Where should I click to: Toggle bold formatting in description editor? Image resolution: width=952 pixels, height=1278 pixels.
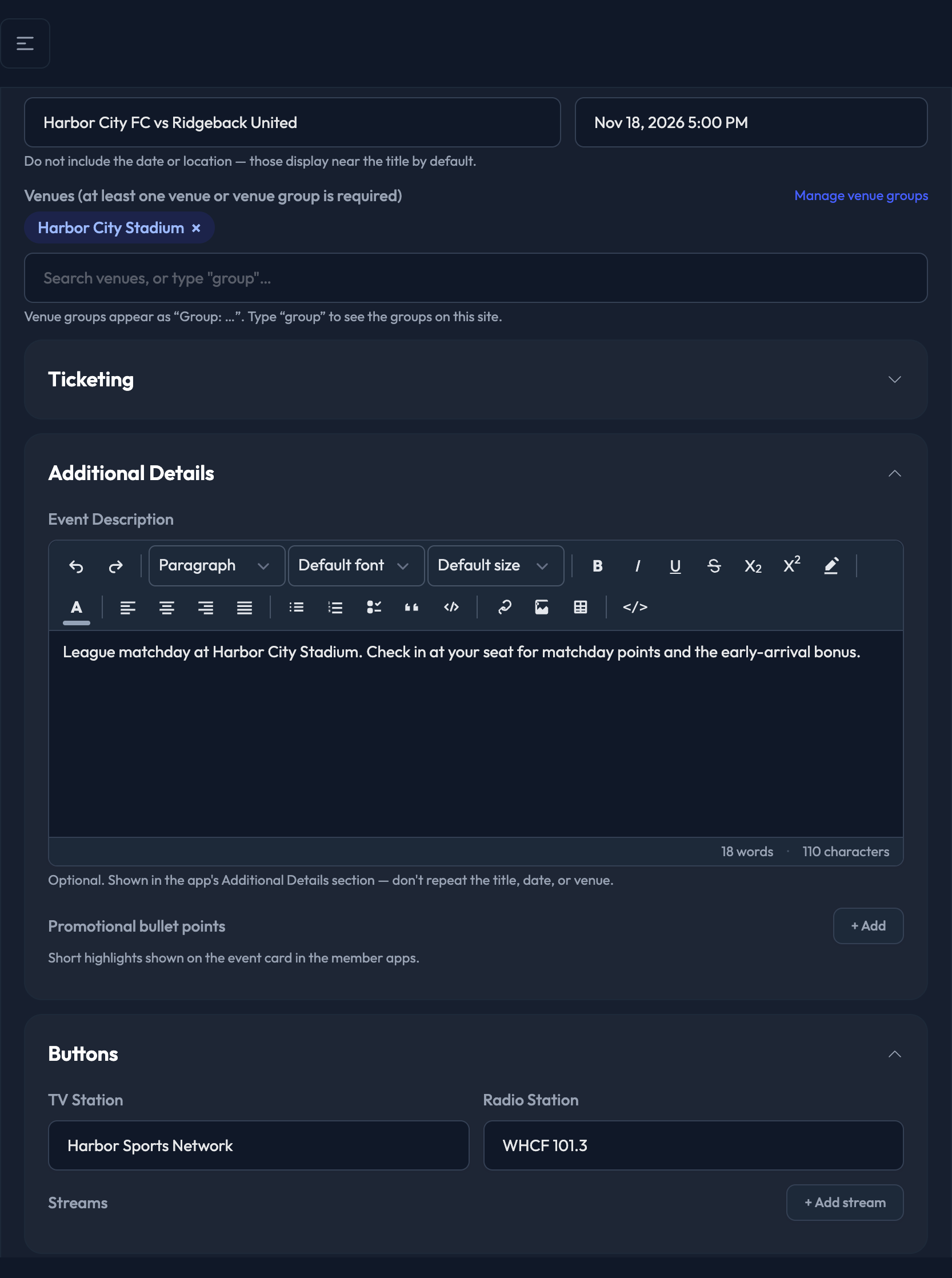click(598, 566)
